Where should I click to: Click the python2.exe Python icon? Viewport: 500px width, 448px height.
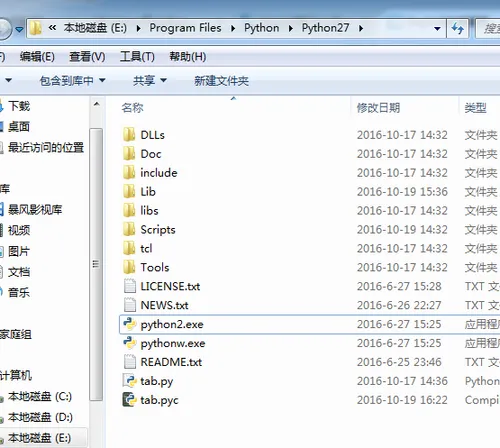click(x=129, y=324)
